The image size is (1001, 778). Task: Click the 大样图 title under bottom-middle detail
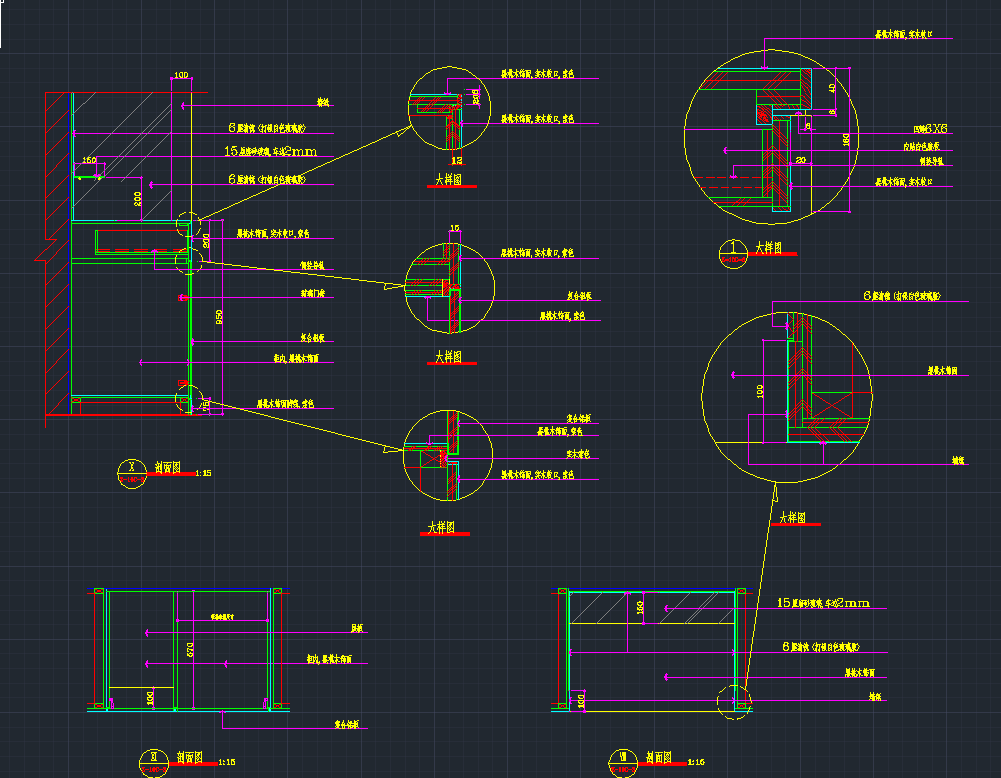(x=442, y=527)
